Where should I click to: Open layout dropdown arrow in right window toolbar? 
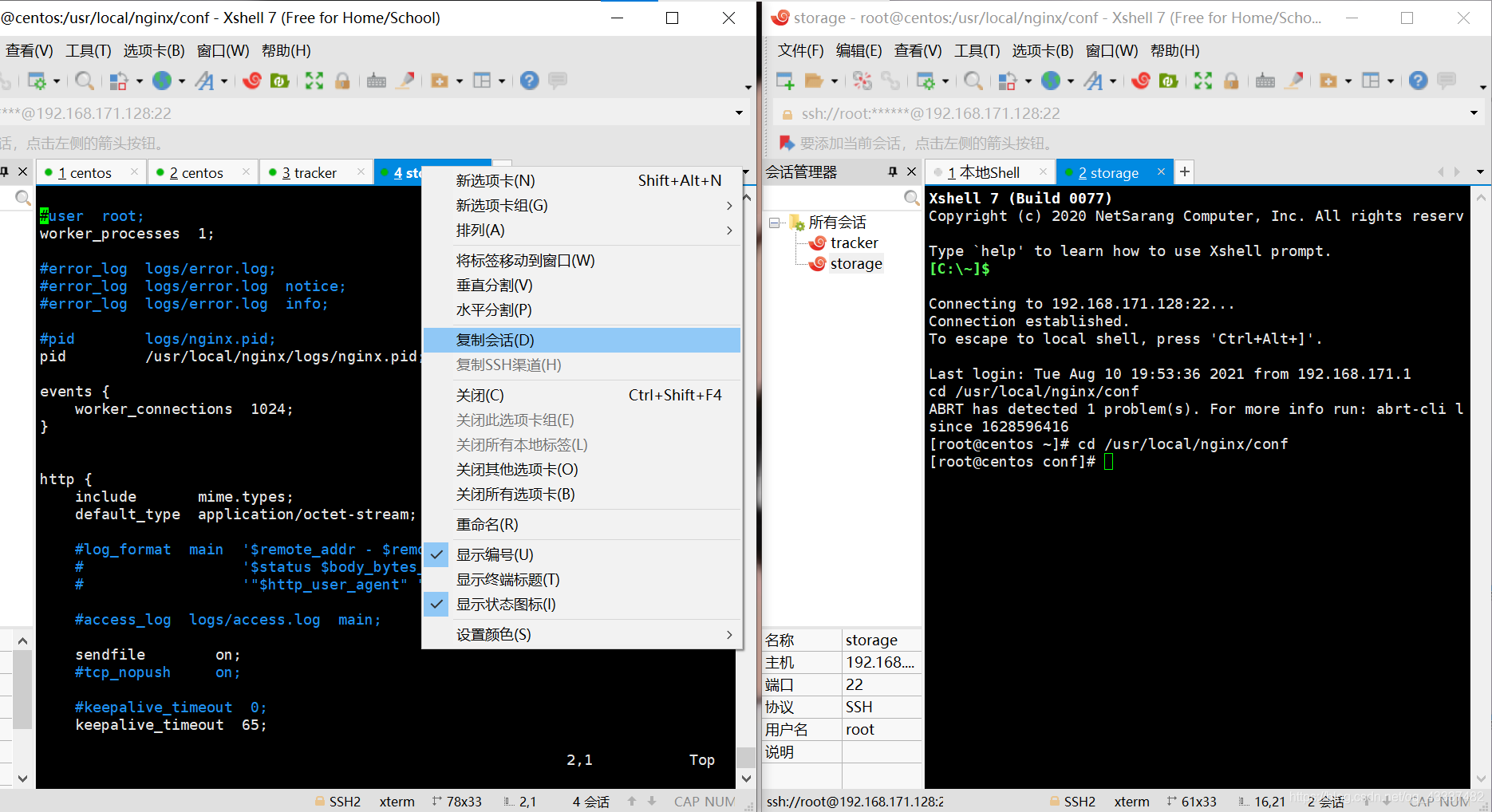tap(1391, 81)
